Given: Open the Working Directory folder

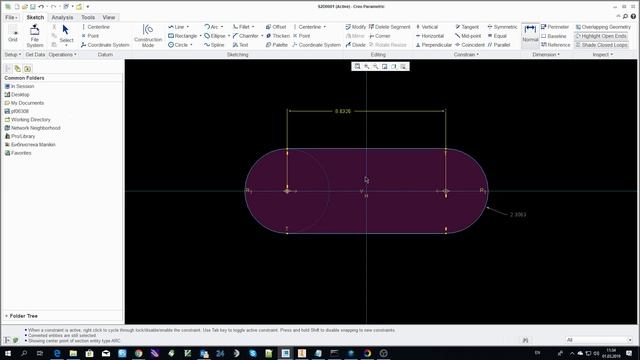Looking at the screenshot, I should [27, 120].
